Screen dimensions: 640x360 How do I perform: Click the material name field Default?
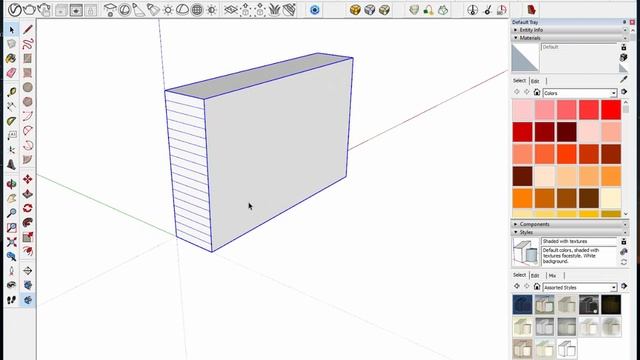579,47
